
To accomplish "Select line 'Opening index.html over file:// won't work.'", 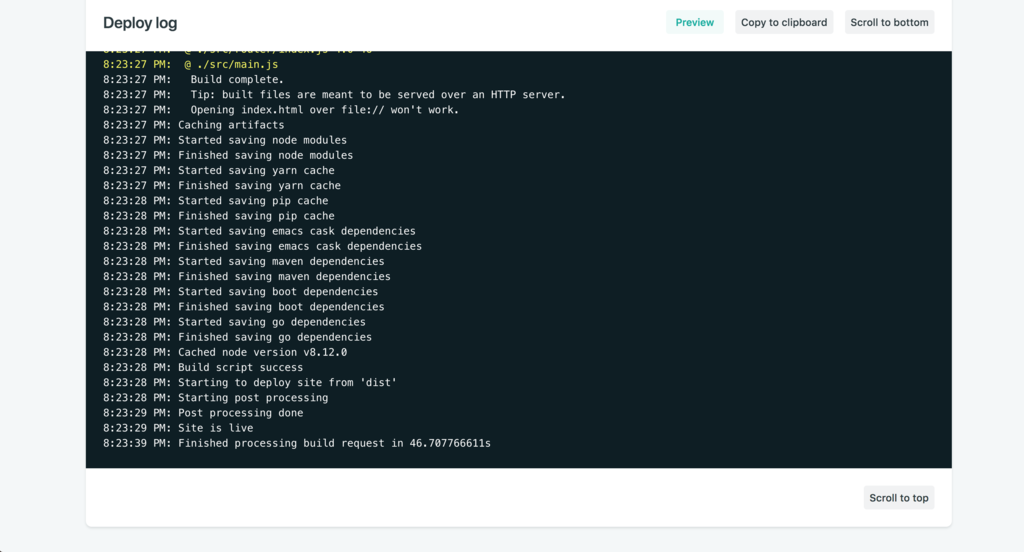I will pos(281,110).
